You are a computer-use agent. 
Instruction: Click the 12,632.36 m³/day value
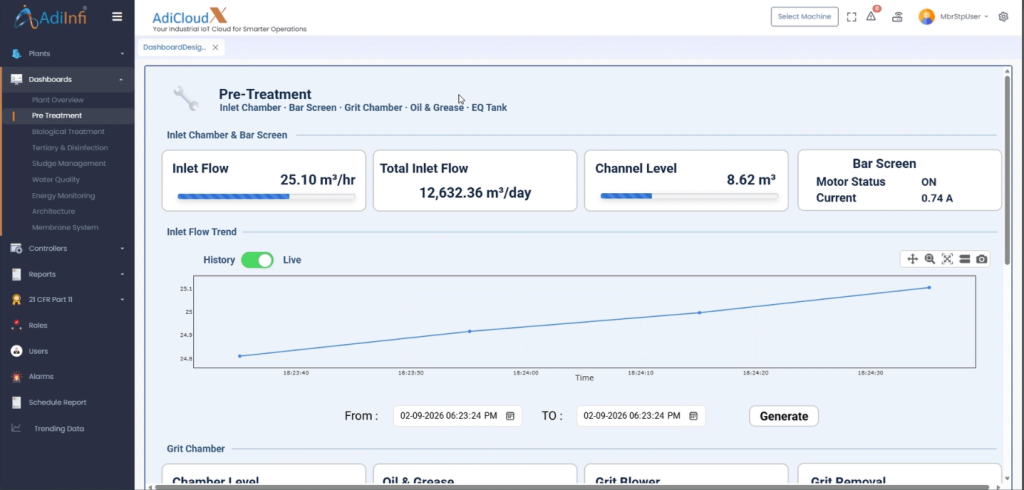pos(475,193)
